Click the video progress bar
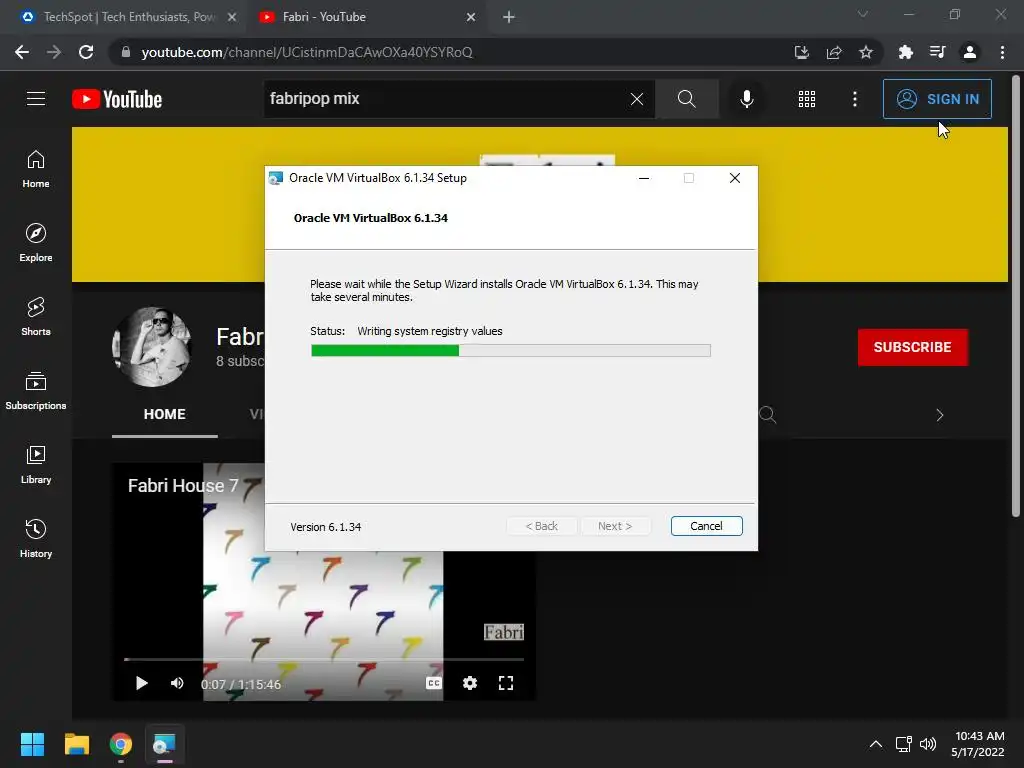Viewport: 1024px width, 768px height. pos(324,660)
